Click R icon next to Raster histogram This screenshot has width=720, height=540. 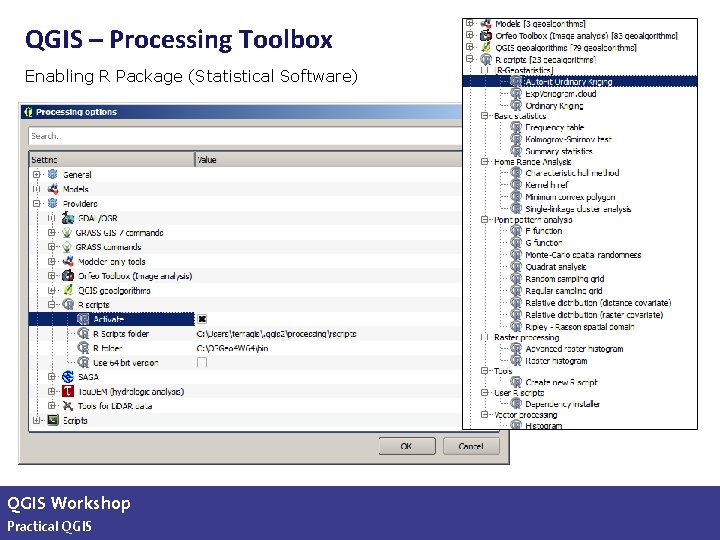tap(516, 360)
